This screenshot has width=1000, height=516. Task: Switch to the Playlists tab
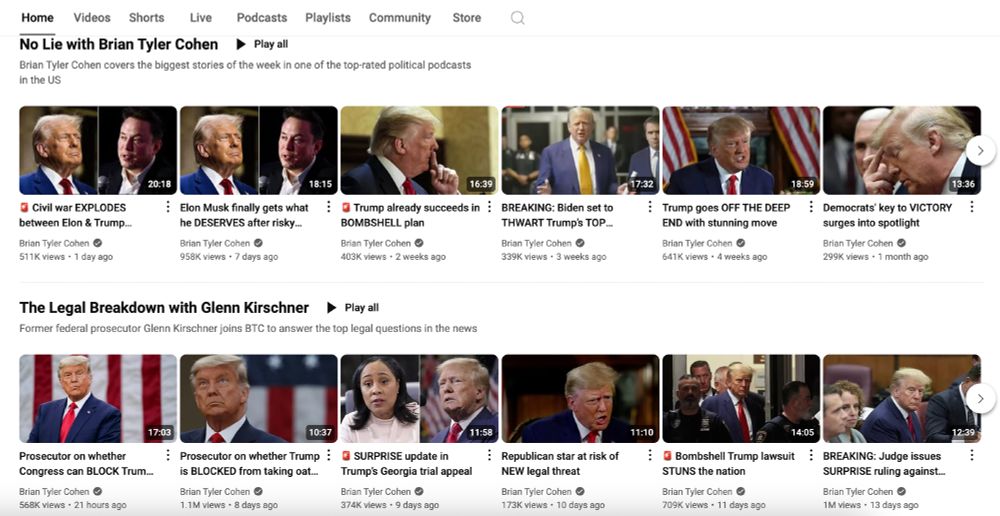[328, 18]
